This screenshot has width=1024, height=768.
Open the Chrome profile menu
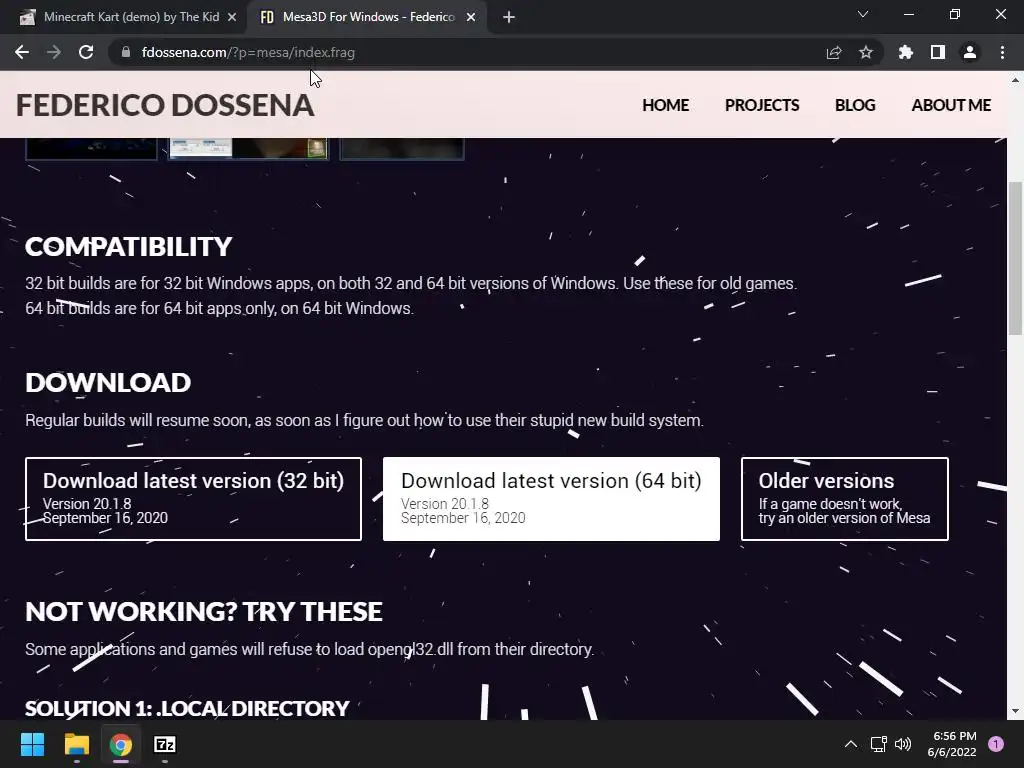click(x=970, y=52)
